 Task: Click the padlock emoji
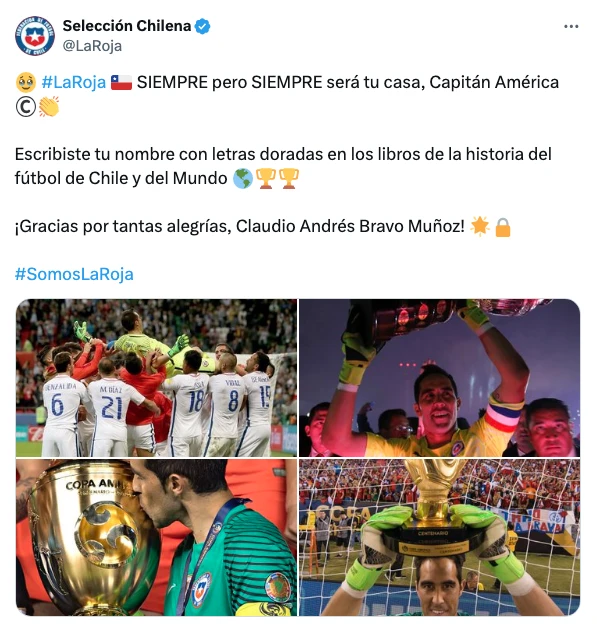coord(503,227)
